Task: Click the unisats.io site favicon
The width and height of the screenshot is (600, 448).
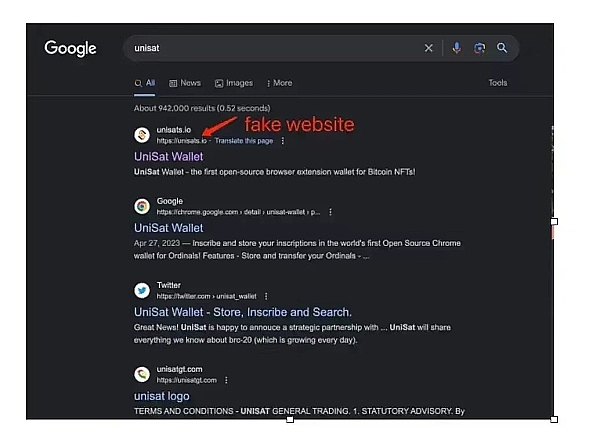Action: pyautogui.click(x=142, y=135)
